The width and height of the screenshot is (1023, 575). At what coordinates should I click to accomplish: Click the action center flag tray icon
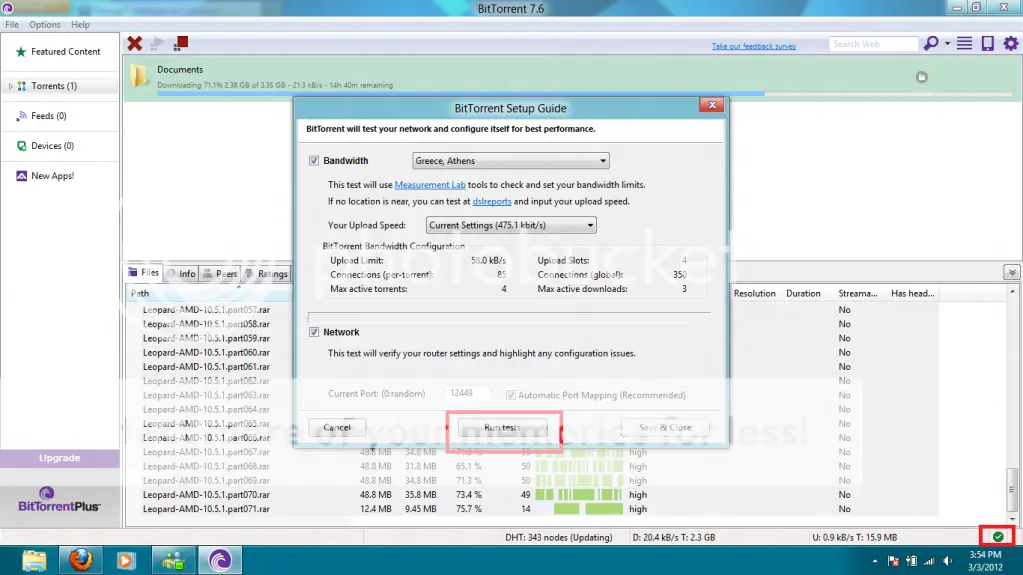893,561
